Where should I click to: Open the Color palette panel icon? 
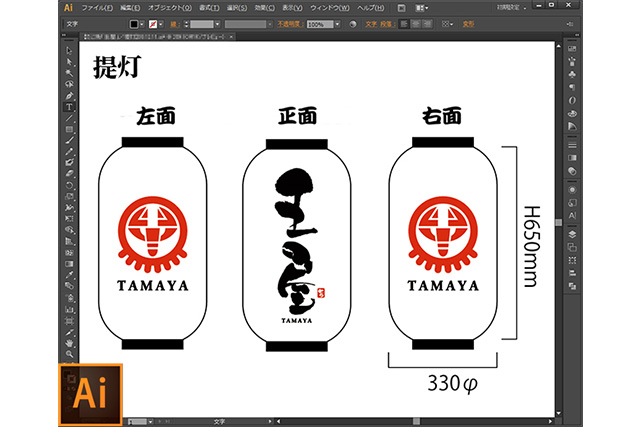click(572, 113)
